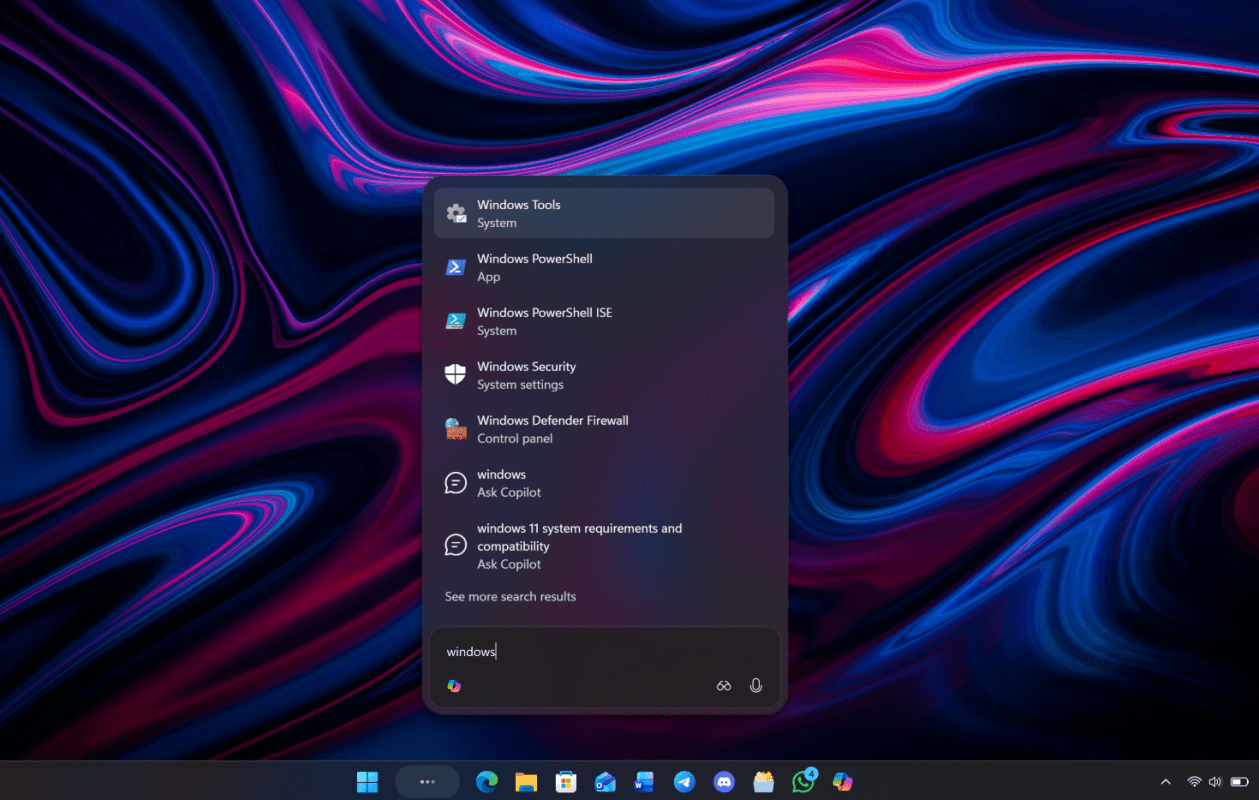Open File Explorer from the taskbar
The height and width of the screenshot is (800, 1259).
pos(526,781)
